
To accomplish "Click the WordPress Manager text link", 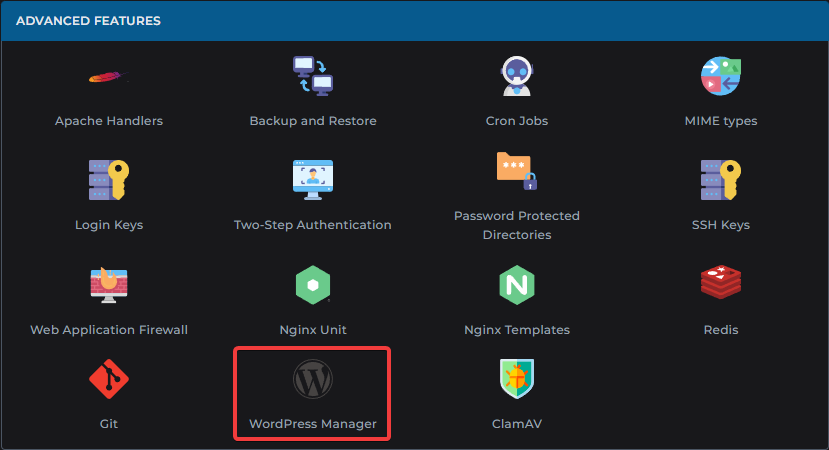I will (313, 424).
